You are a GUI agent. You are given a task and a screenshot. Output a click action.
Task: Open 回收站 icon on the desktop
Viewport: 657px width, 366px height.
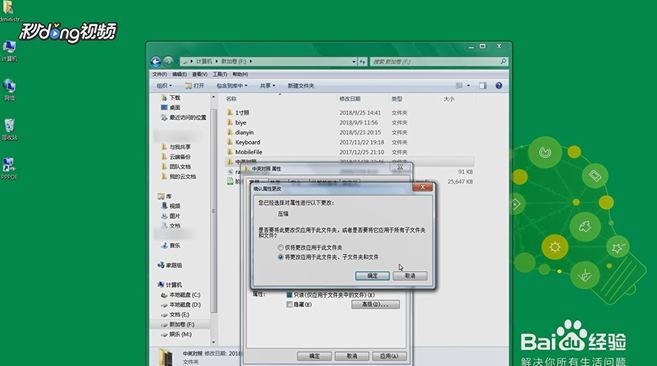(9, 129)
